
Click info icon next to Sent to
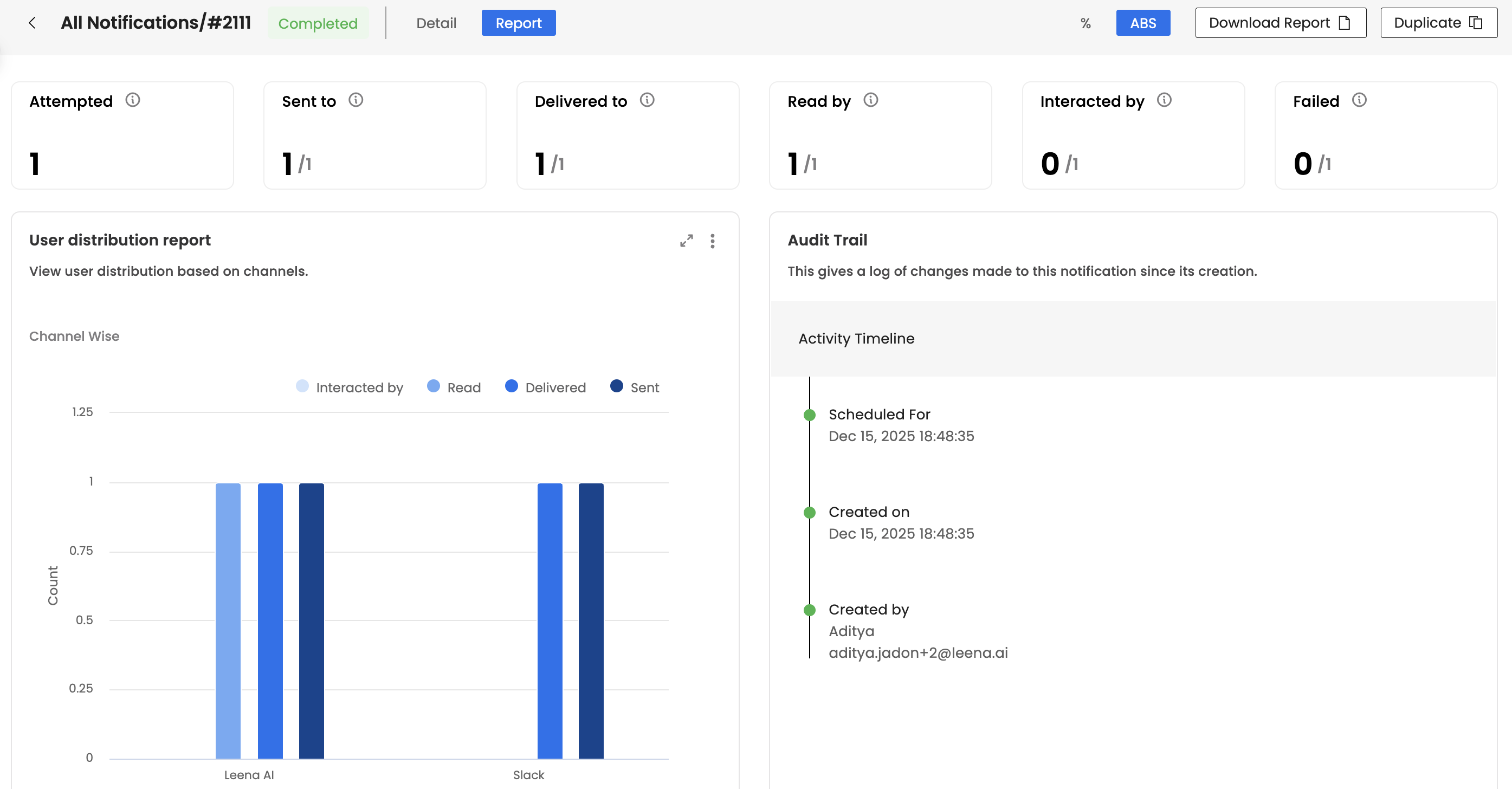[356, 100]
